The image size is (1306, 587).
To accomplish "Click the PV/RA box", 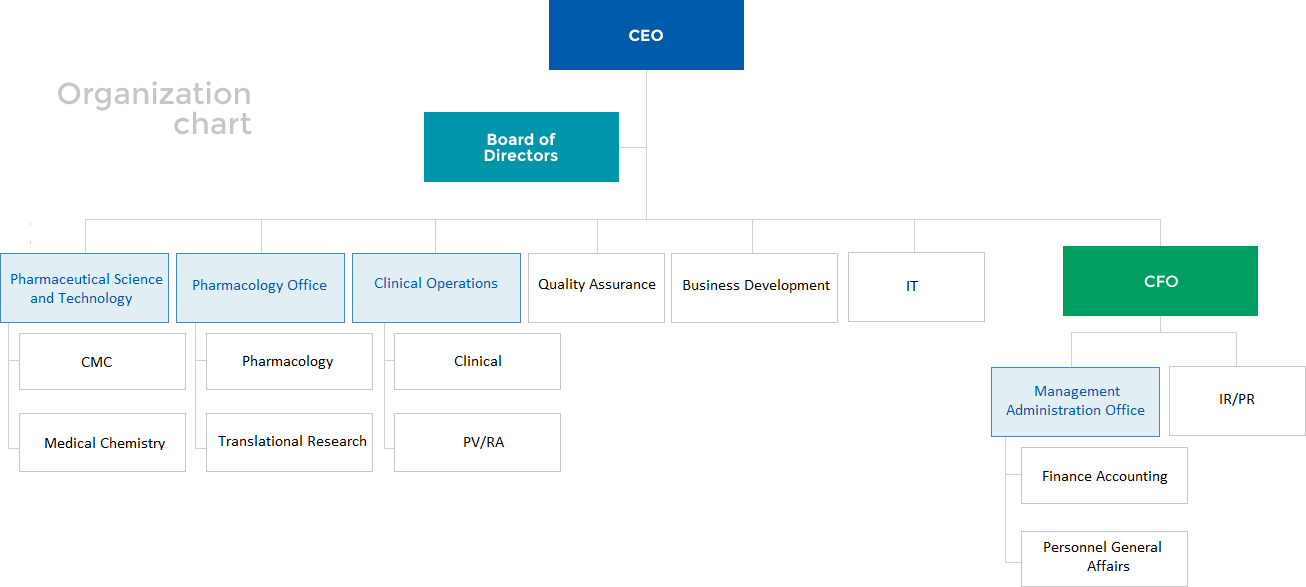I will 477,442.
